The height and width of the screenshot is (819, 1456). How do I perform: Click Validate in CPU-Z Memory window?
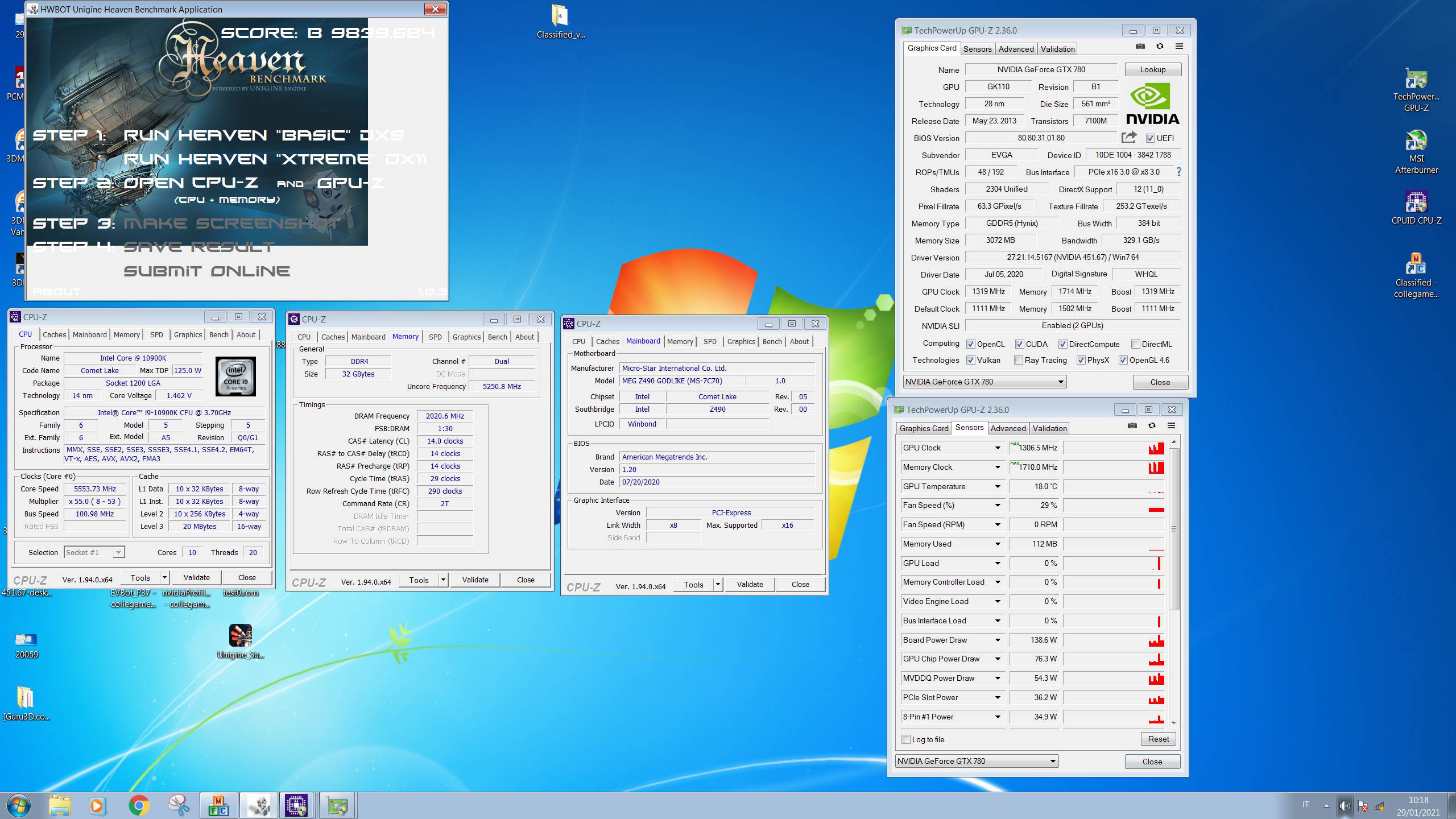click(x=475, y=580)
